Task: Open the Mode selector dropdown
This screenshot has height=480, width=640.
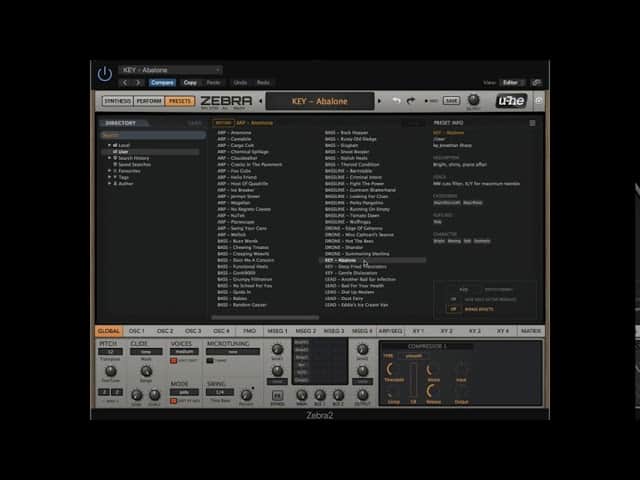Action: [x=184, y=392]
